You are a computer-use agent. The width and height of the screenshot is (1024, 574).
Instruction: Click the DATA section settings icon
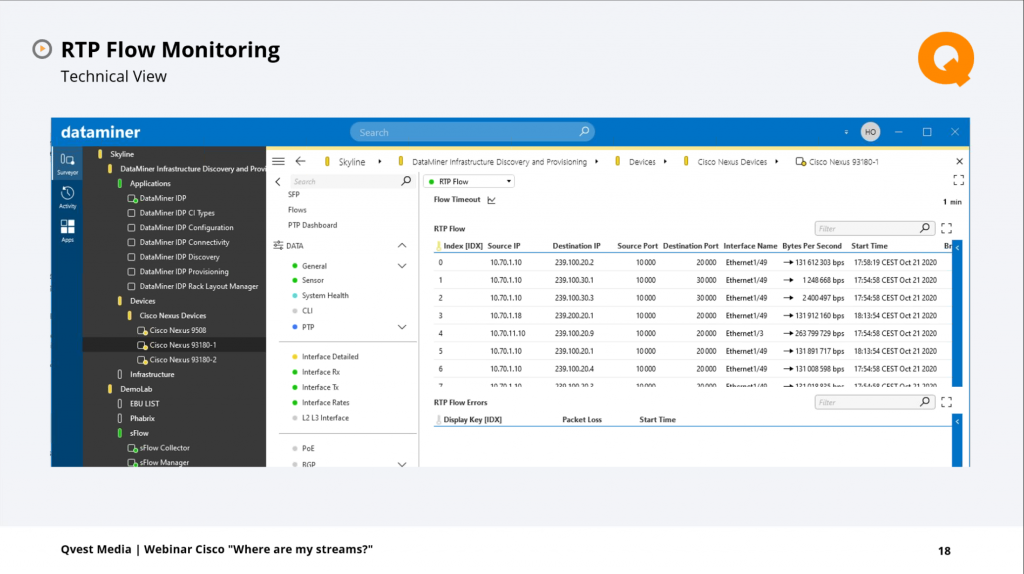coord(278,246)
